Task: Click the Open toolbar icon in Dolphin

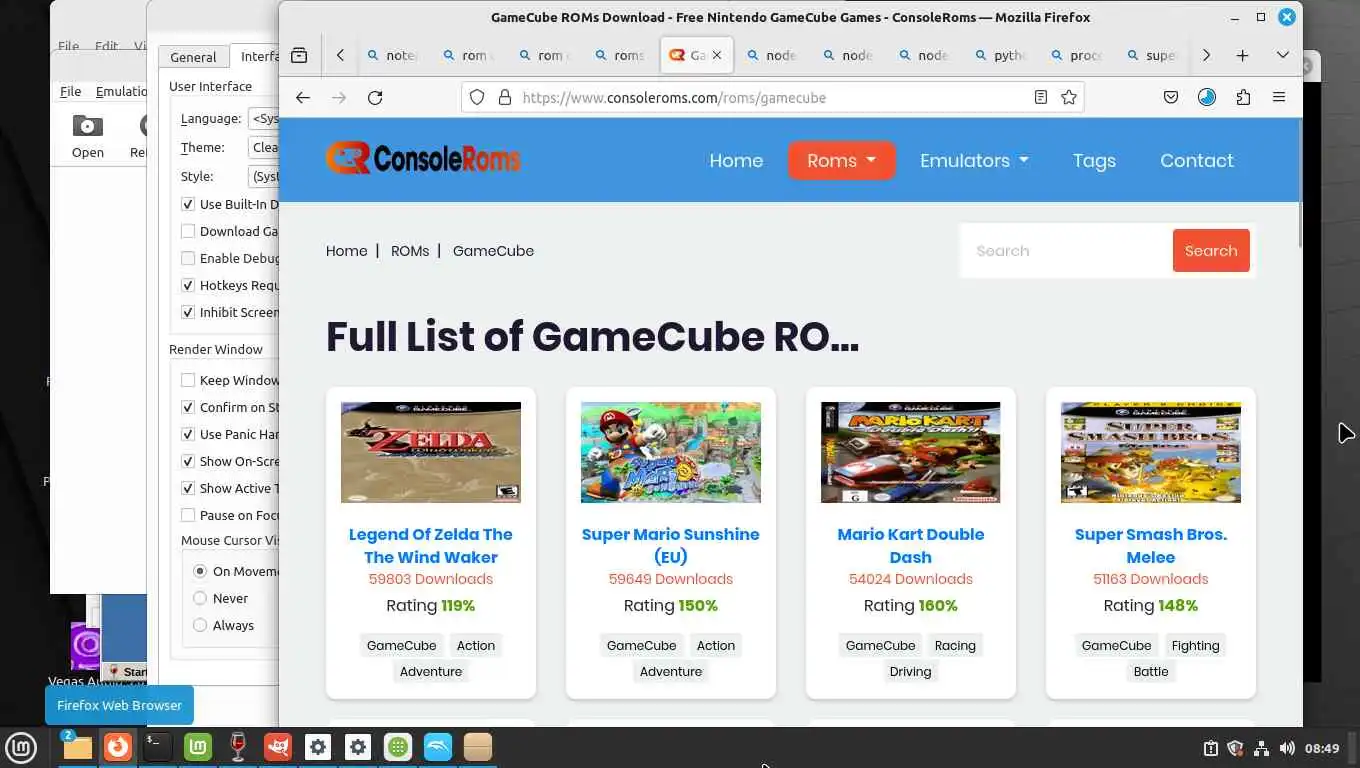Action: pyautogui.click(x=87, y=137)
